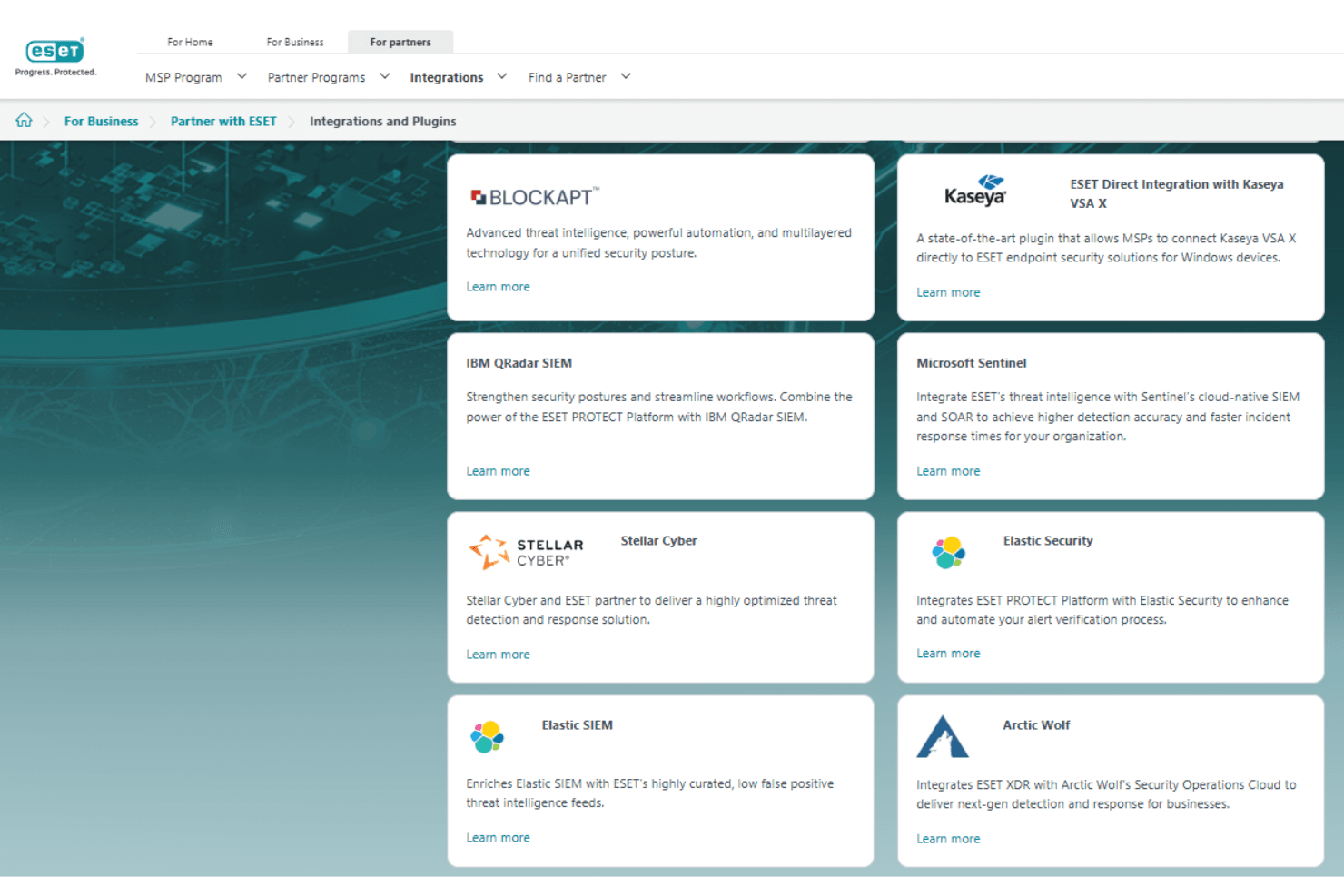Click the 'Elastic SIEM' card title
Viewport: 1344px width, 896px height.
tap(578, 724)
